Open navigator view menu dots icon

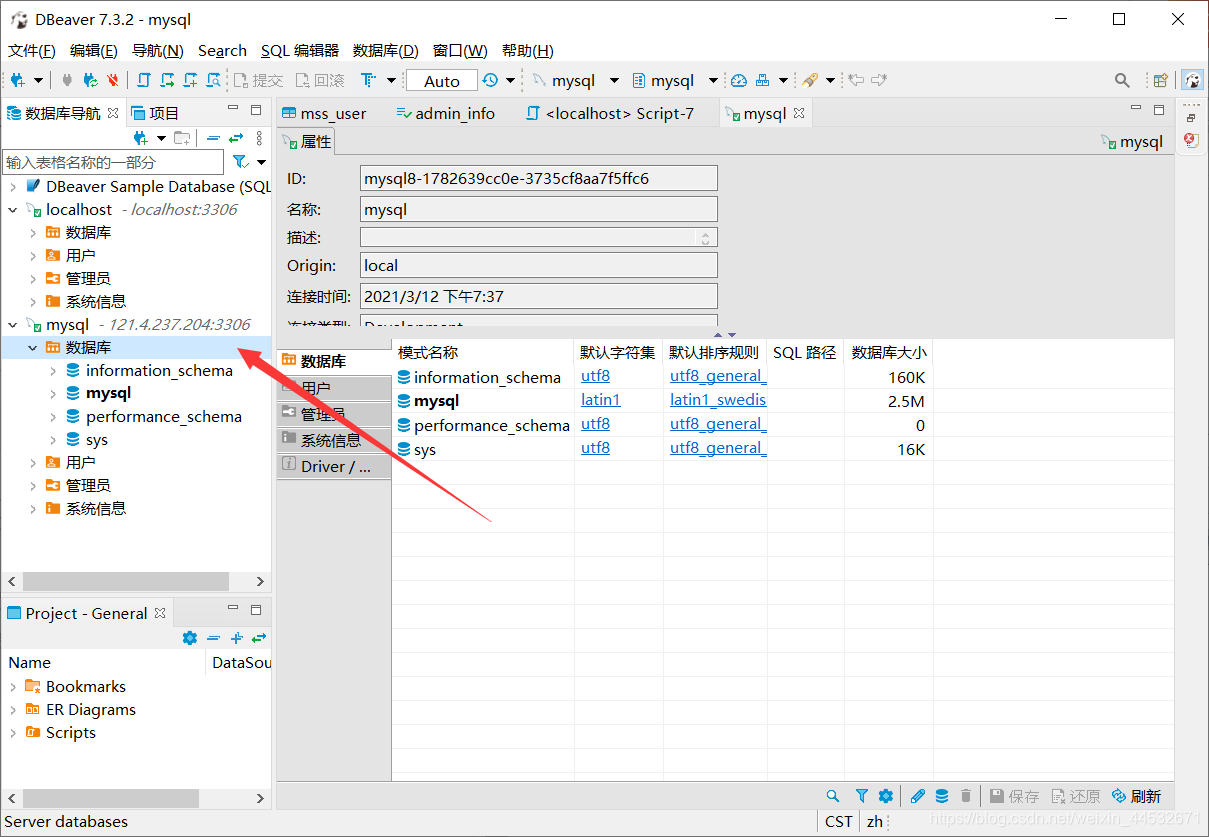259,138
